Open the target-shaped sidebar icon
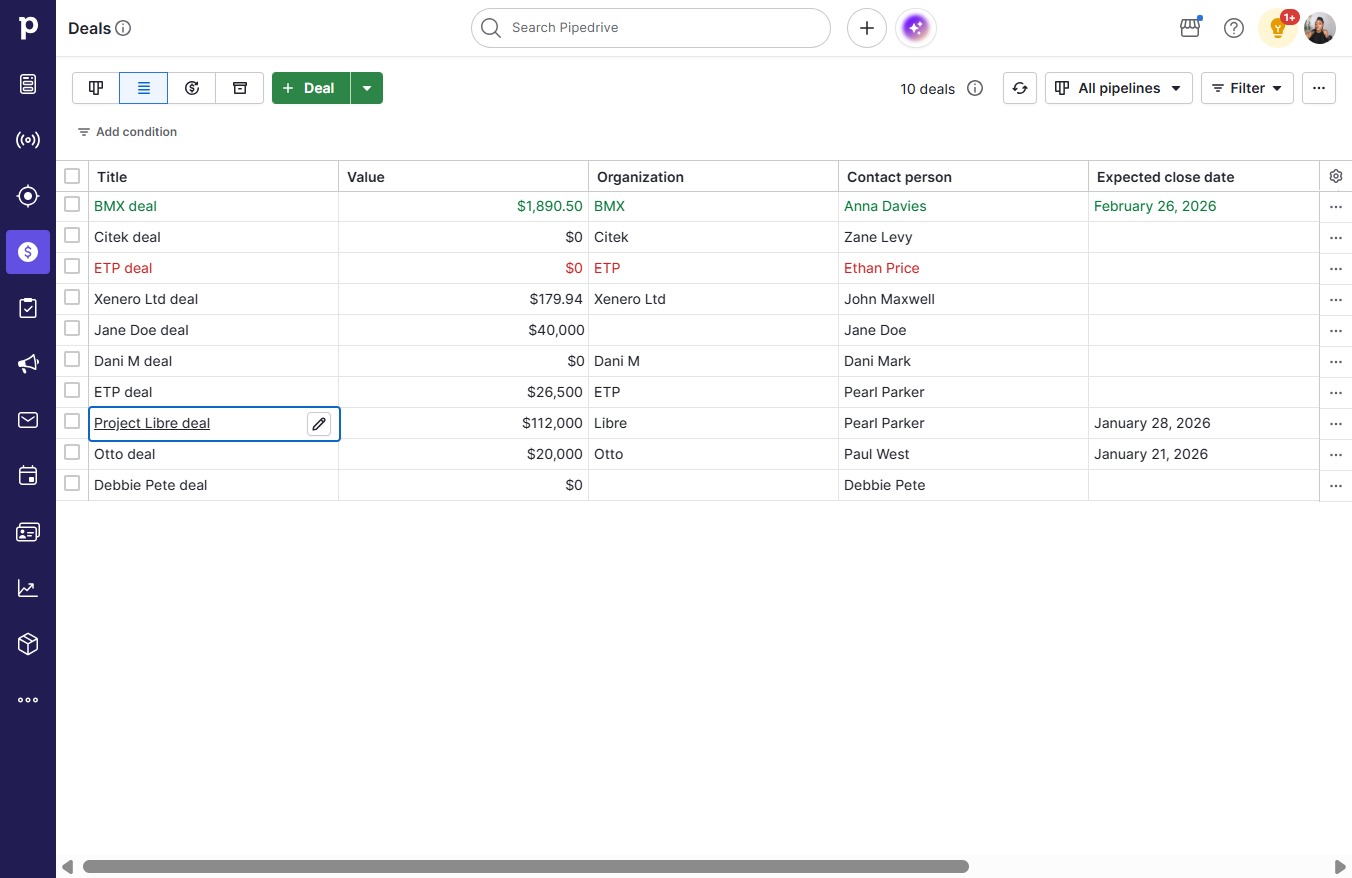Screen dimensions: 1352x878 click(28, 196)
